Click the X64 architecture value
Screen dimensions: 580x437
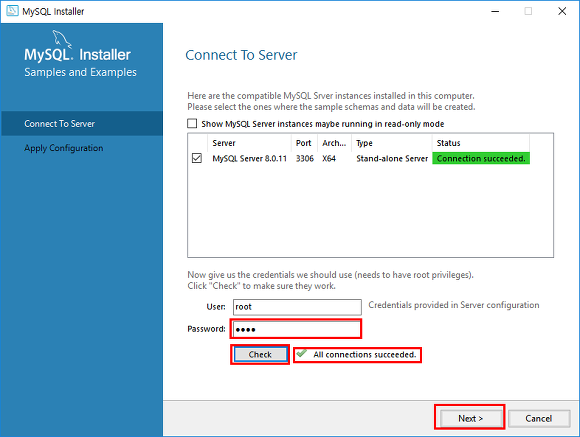pyautogui.click(x=329, y=158)
